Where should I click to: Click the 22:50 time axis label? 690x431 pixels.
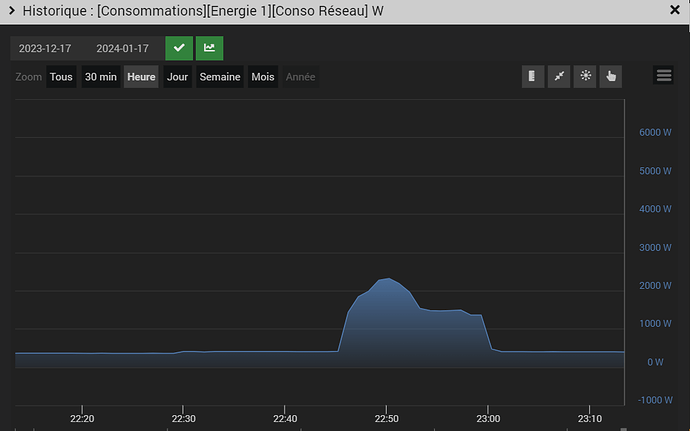coord(387,419)
